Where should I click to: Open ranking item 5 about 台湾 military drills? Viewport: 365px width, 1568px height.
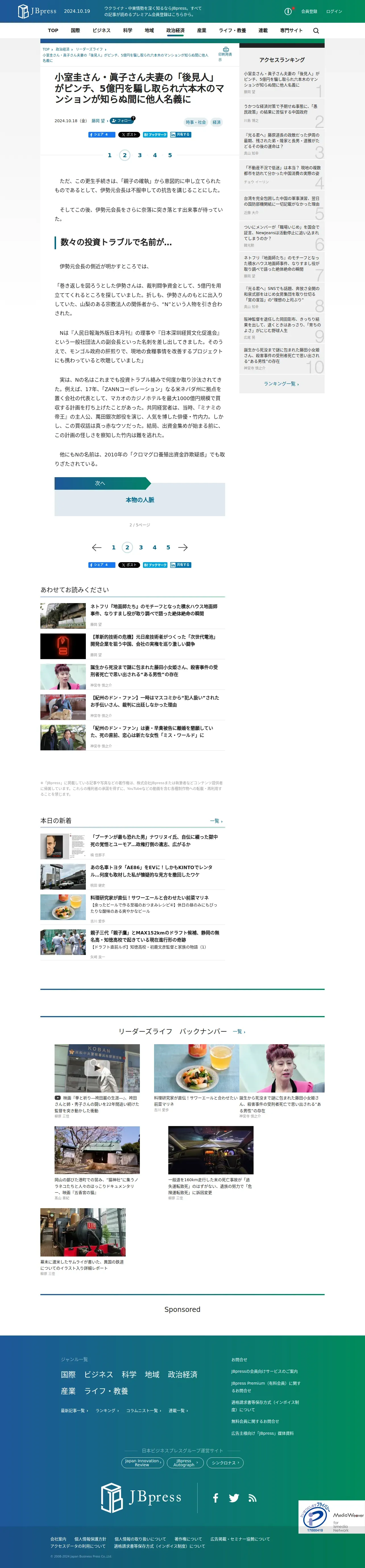click(x=282, y=205)
